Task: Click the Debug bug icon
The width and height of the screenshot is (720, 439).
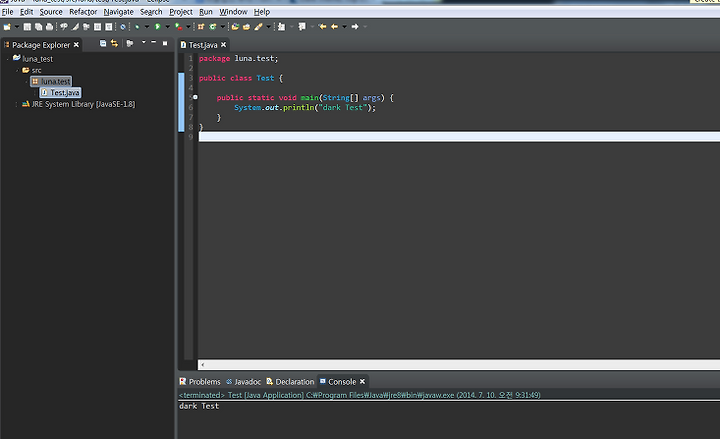Action: click(x=137, y=27)
